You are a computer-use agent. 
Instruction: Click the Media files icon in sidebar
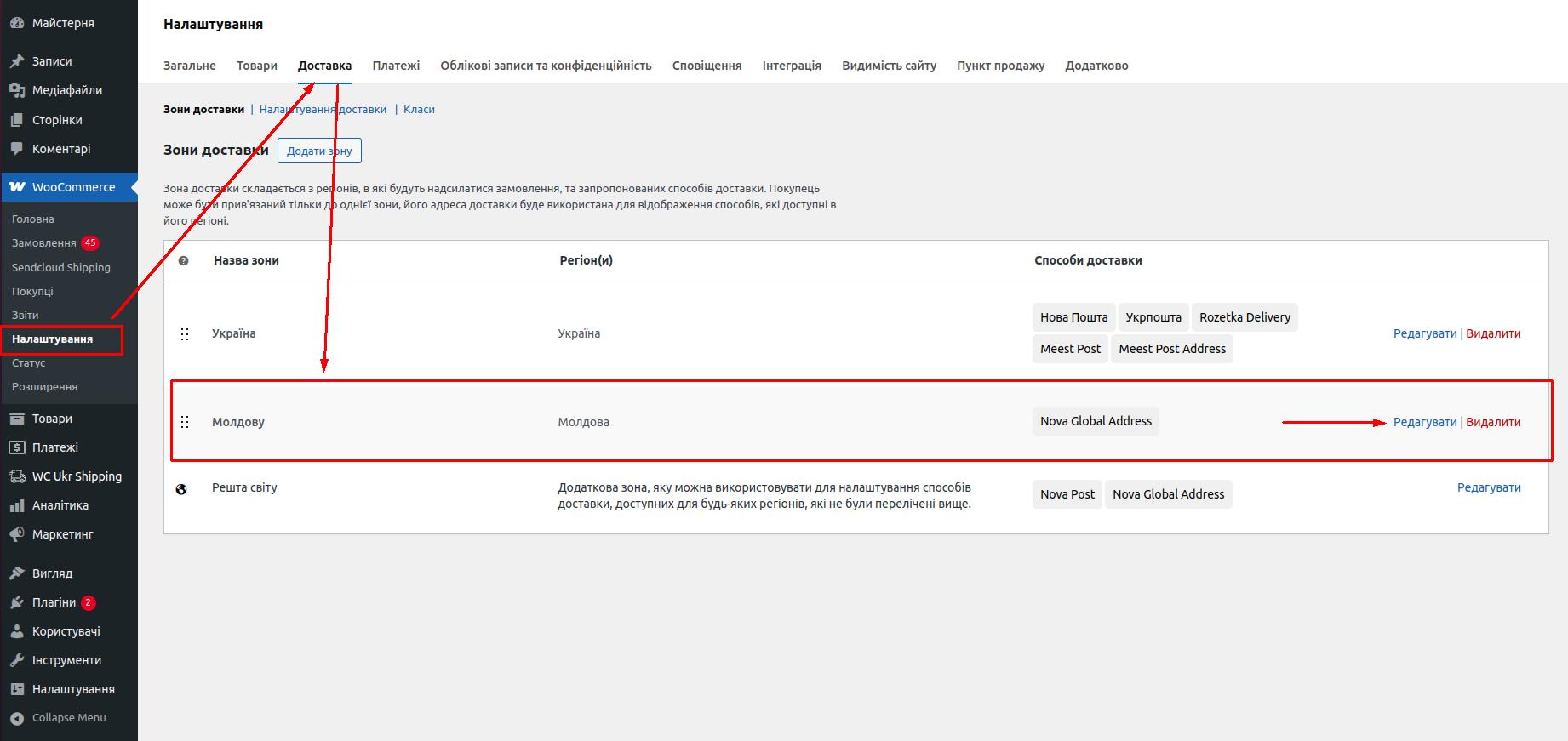tap(17, 90)
